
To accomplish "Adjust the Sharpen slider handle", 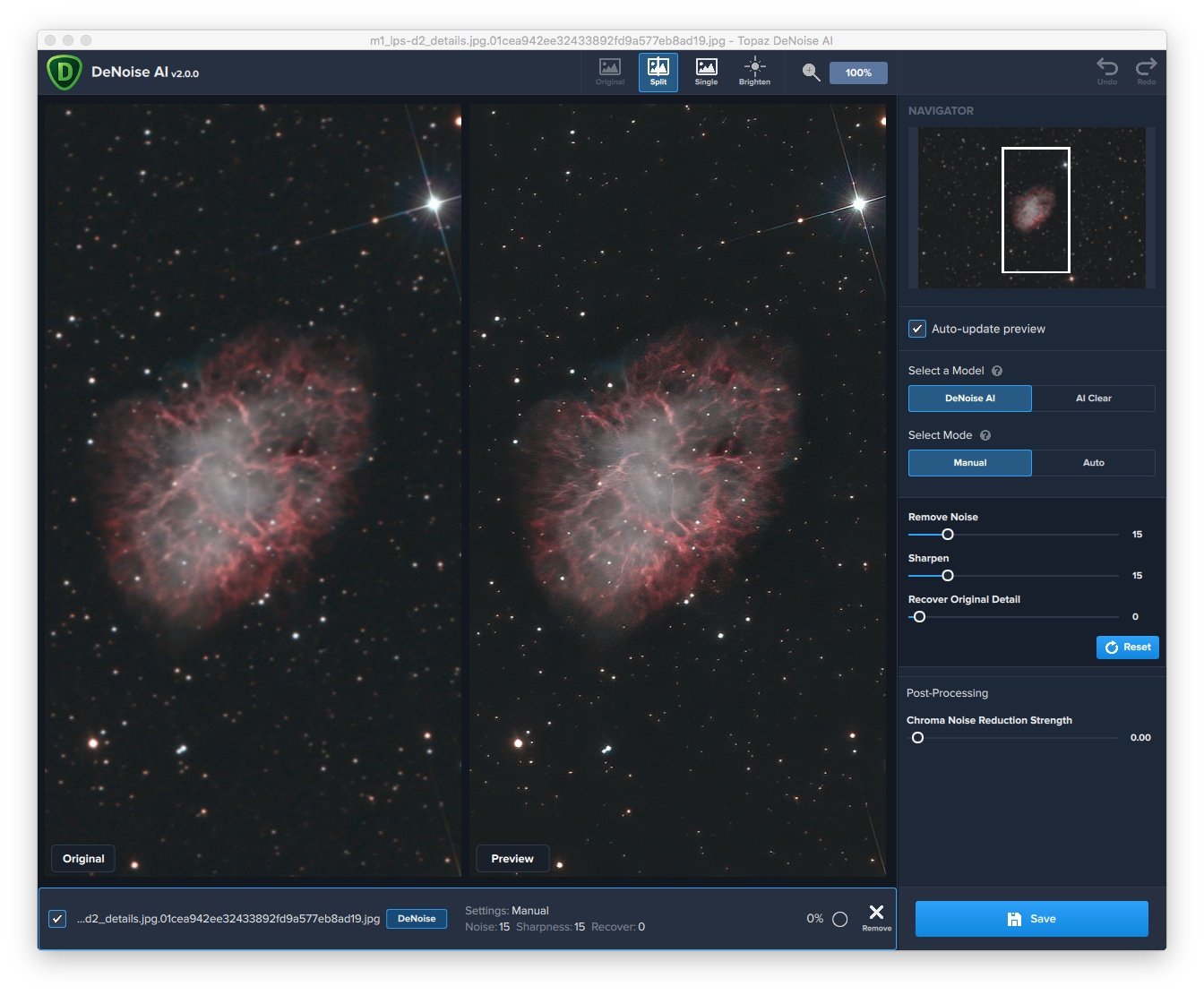I will pyautogui.click(x=948, y=576).
